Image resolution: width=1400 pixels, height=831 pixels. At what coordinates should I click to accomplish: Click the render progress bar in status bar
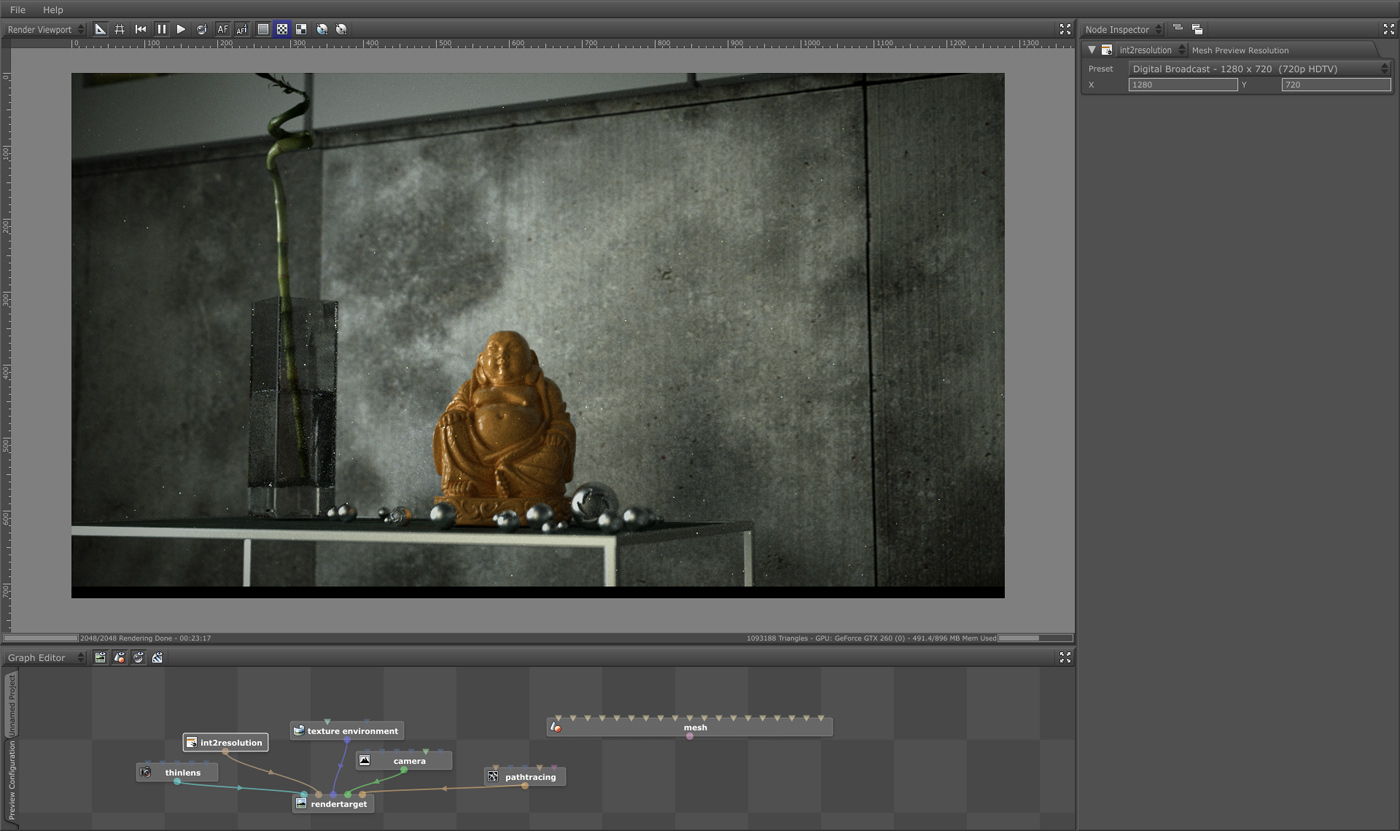[x=40, y=638]
